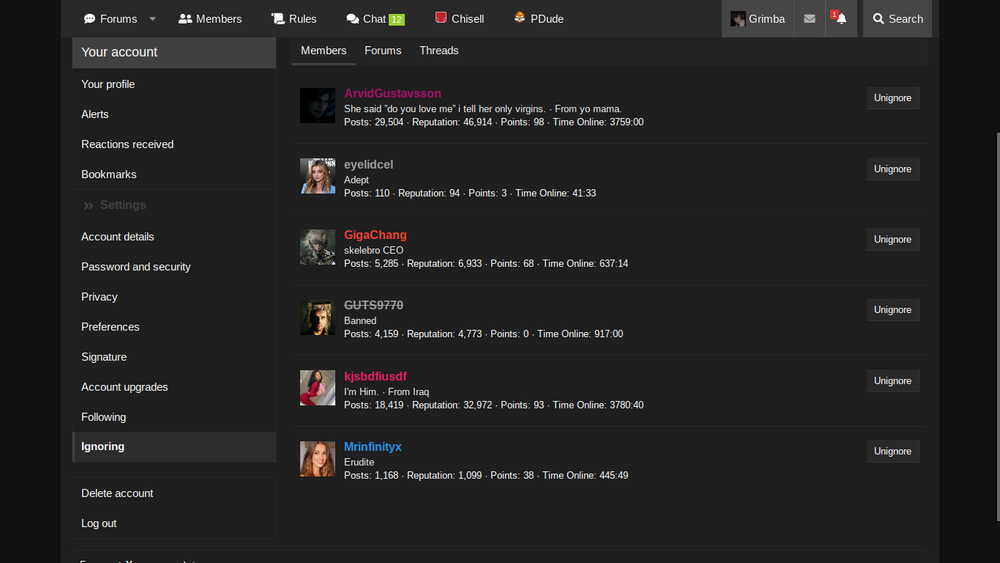This screenshot has width=1000, height=563.
Task: Open eyelidcel's profile link
Action: coord(369,165)
